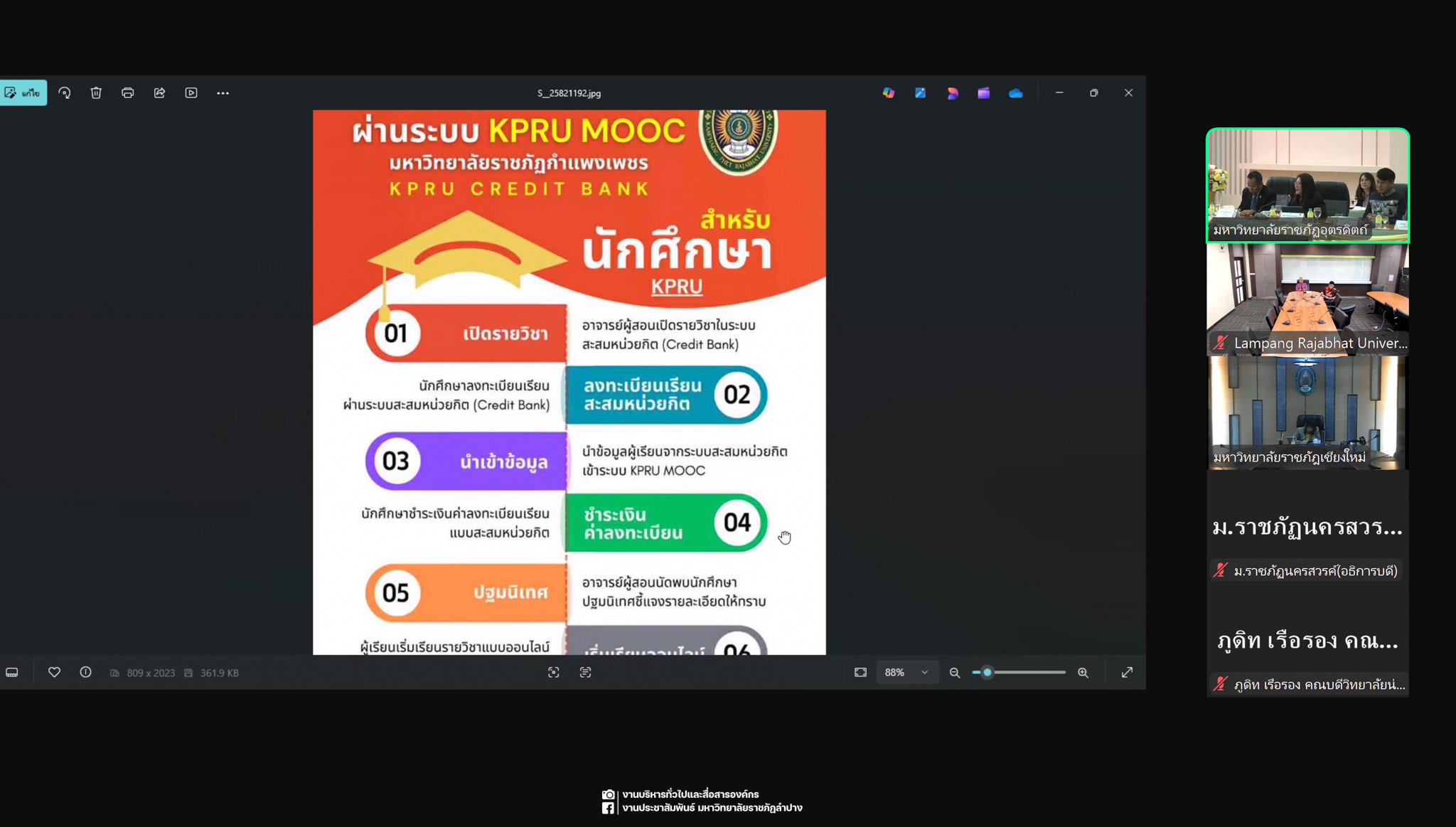Open the three-dots more options menu

tap(223, 92)
